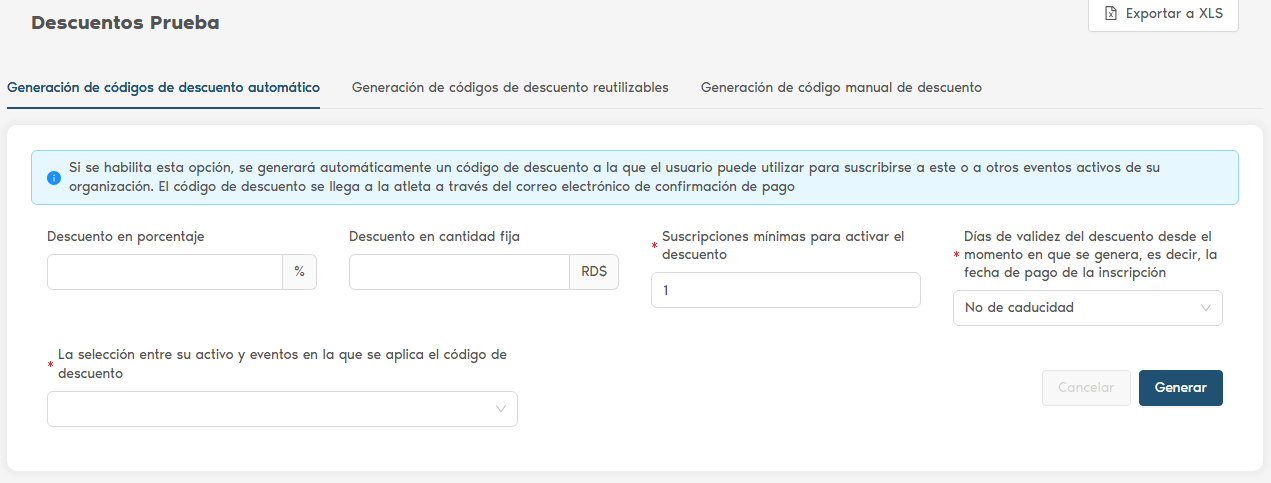
Task: Click the Suscripciones mínimas field showing 1
Action: tap(785, 290)
